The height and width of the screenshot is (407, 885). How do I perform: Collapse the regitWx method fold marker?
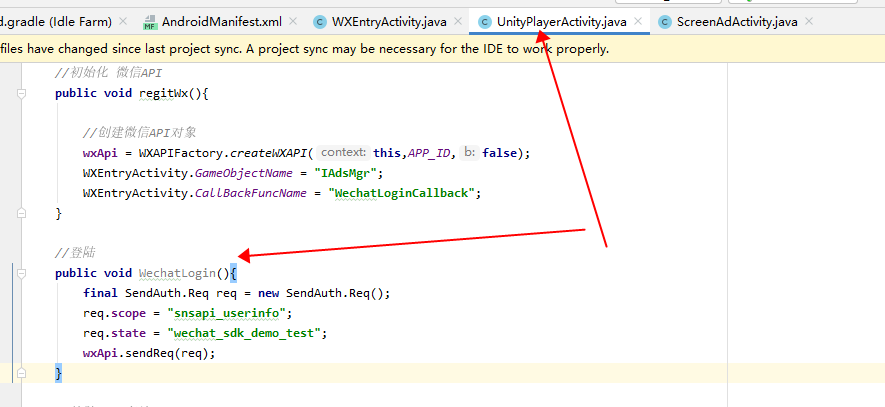(21, 93)
